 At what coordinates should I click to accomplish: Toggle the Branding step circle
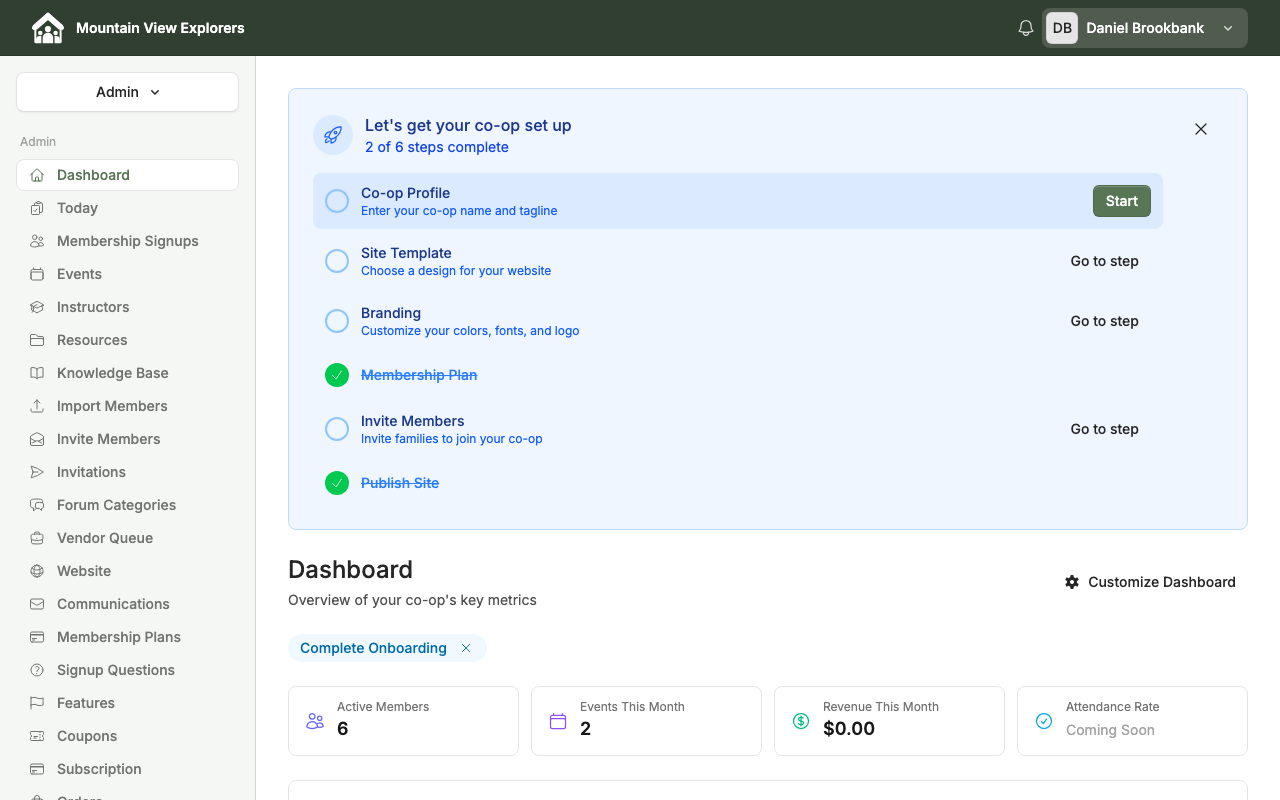coord(337,321)
